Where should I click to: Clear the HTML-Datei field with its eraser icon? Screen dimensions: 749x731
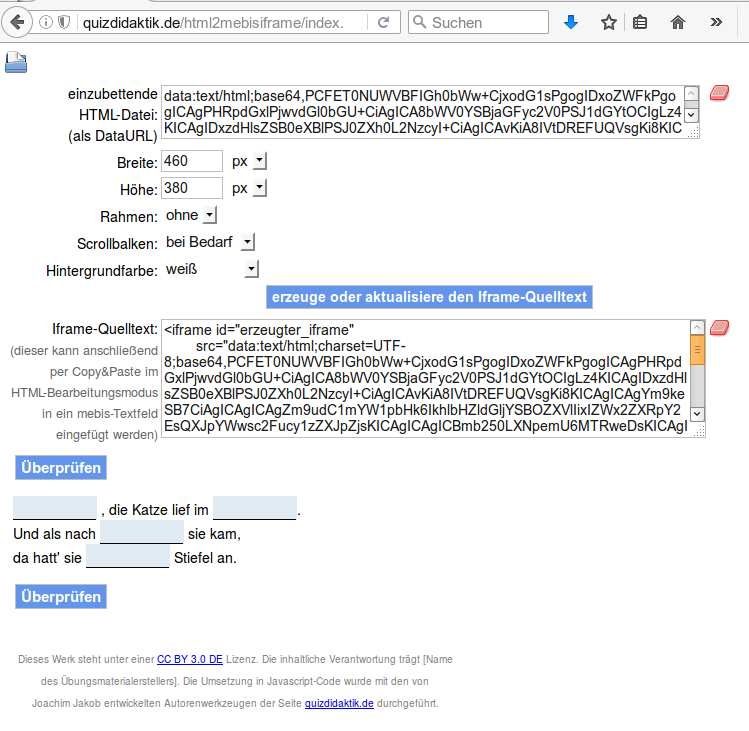point(719,93)
